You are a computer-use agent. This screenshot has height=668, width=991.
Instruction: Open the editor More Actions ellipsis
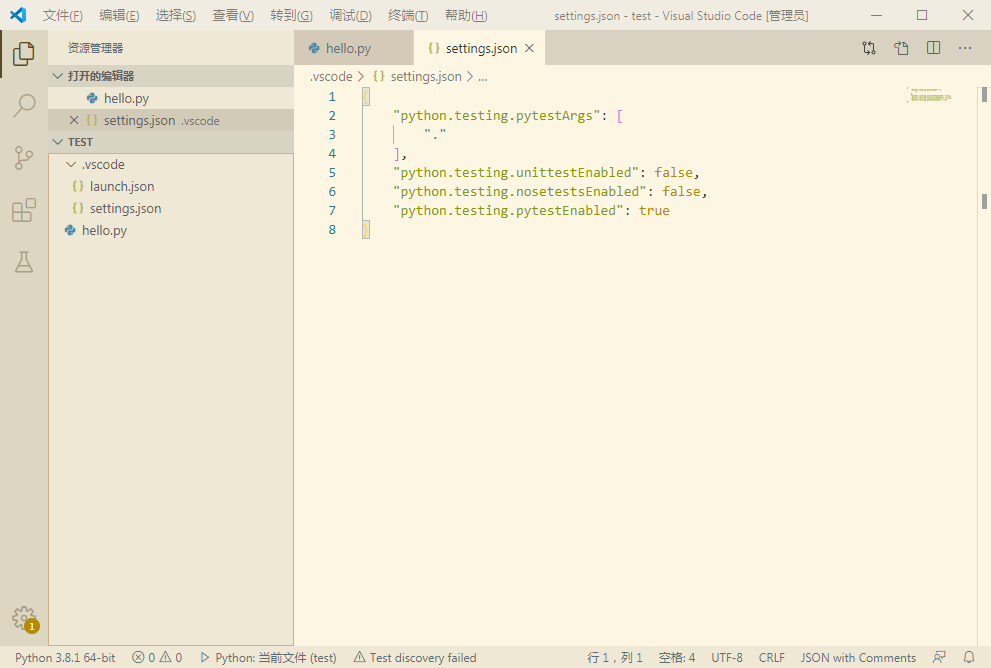pyautogui.click(x=965, y=48)
